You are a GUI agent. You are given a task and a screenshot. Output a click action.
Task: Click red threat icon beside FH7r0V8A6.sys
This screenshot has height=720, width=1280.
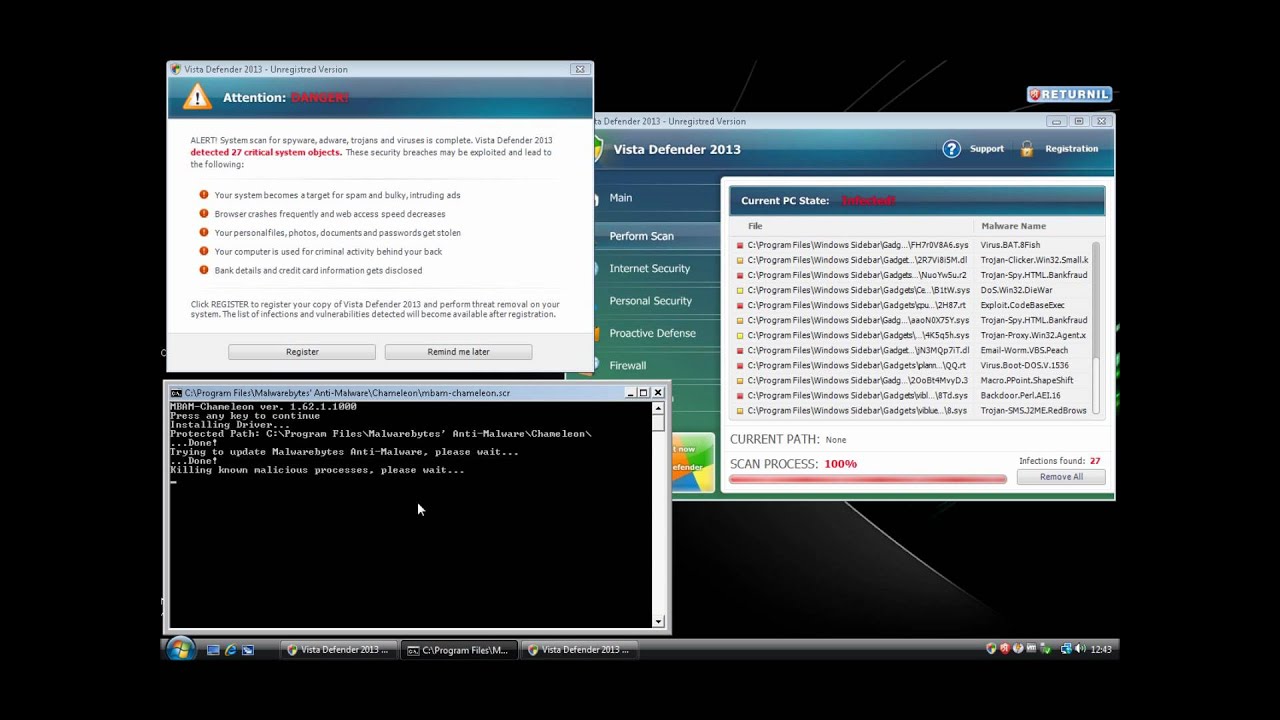[x=740, y=245]
